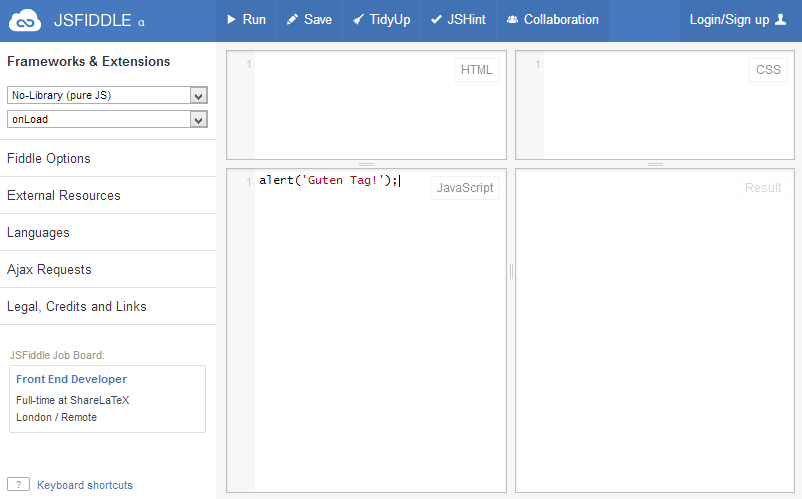The height and width of the screenshot is (499, 802).
Task: Click the horizontal divider handle below CSS panel
Action: coord(655,164)
